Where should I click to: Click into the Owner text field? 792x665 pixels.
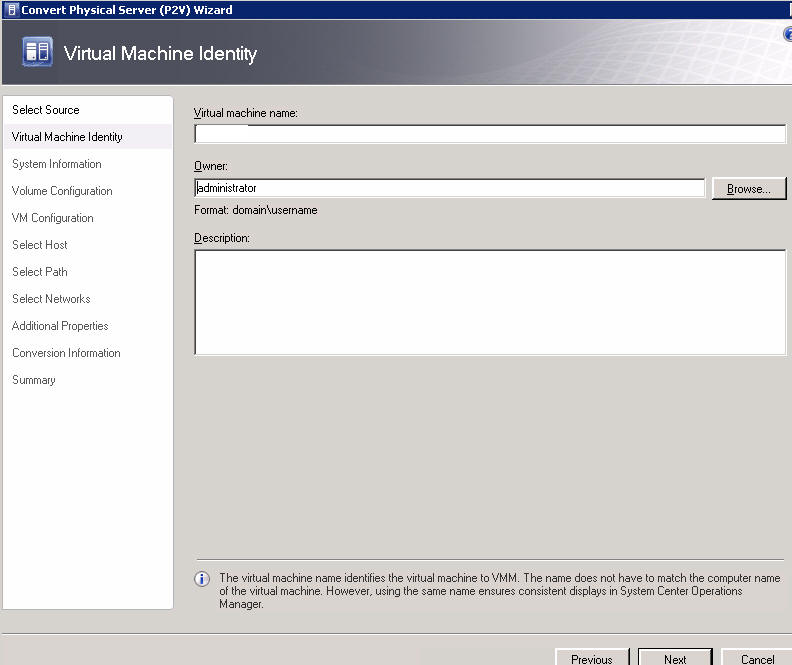(450, 188)
